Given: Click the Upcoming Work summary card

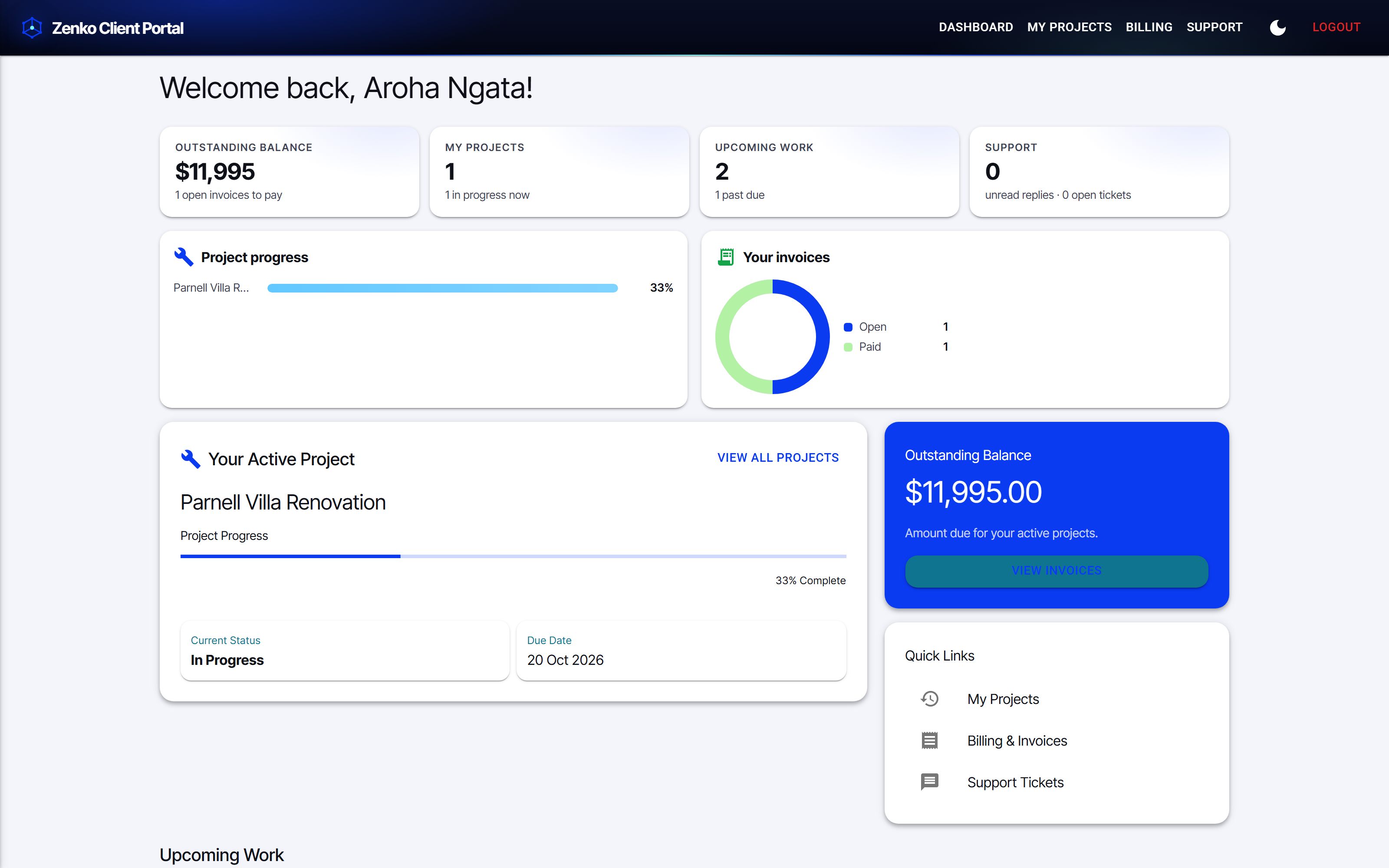Looking at the screenshot, I should [829, 172].
